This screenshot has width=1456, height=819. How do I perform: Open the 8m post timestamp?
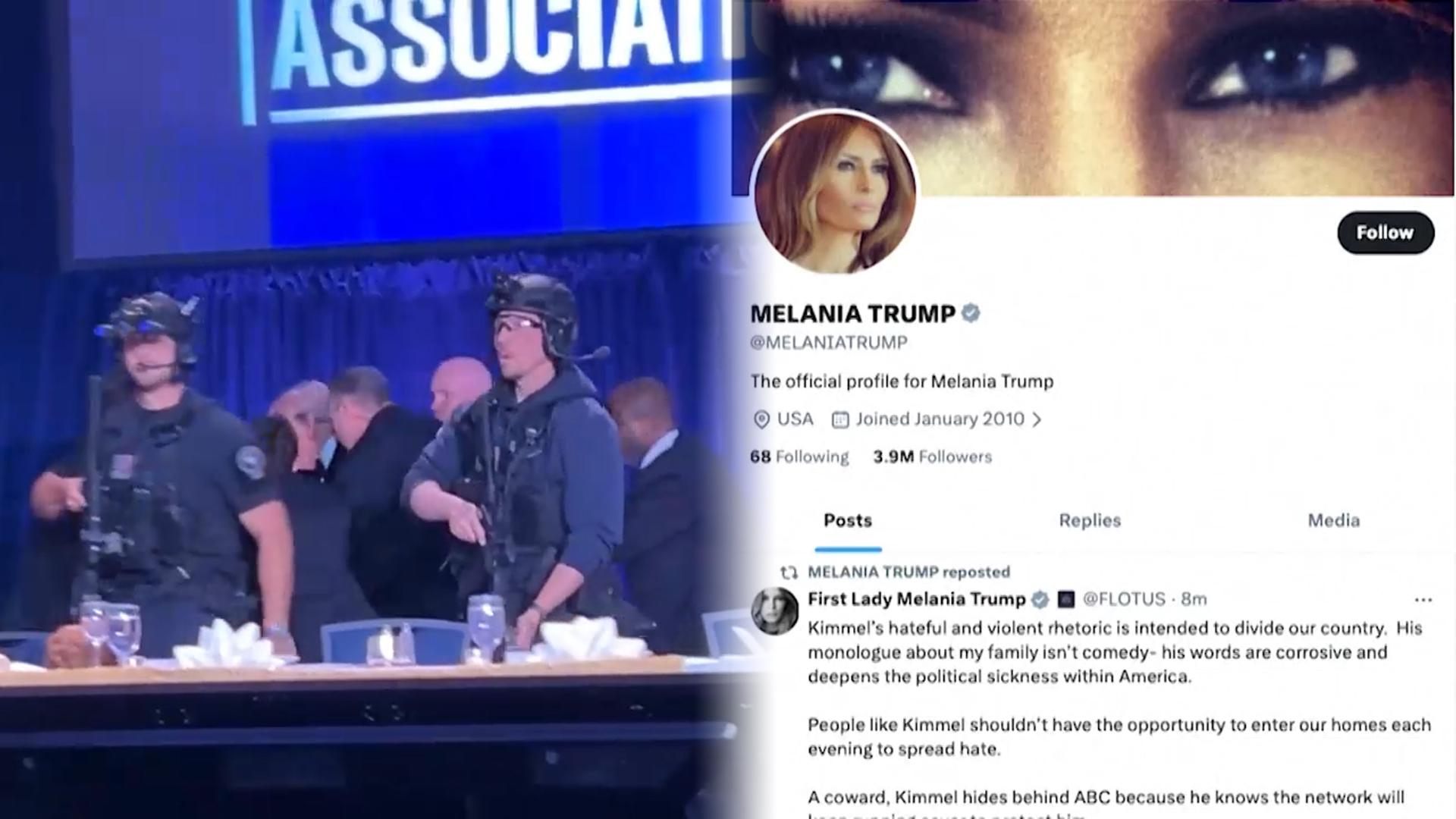point(1194,599)
